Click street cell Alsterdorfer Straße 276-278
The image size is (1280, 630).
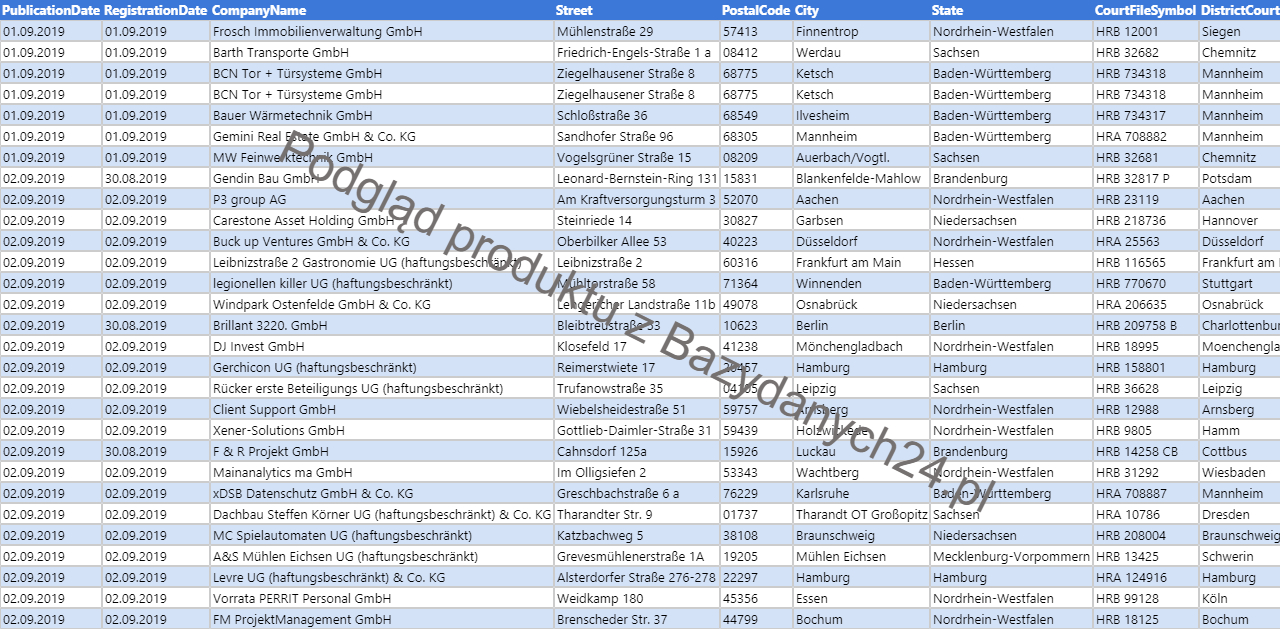click(x=636, y=577)
